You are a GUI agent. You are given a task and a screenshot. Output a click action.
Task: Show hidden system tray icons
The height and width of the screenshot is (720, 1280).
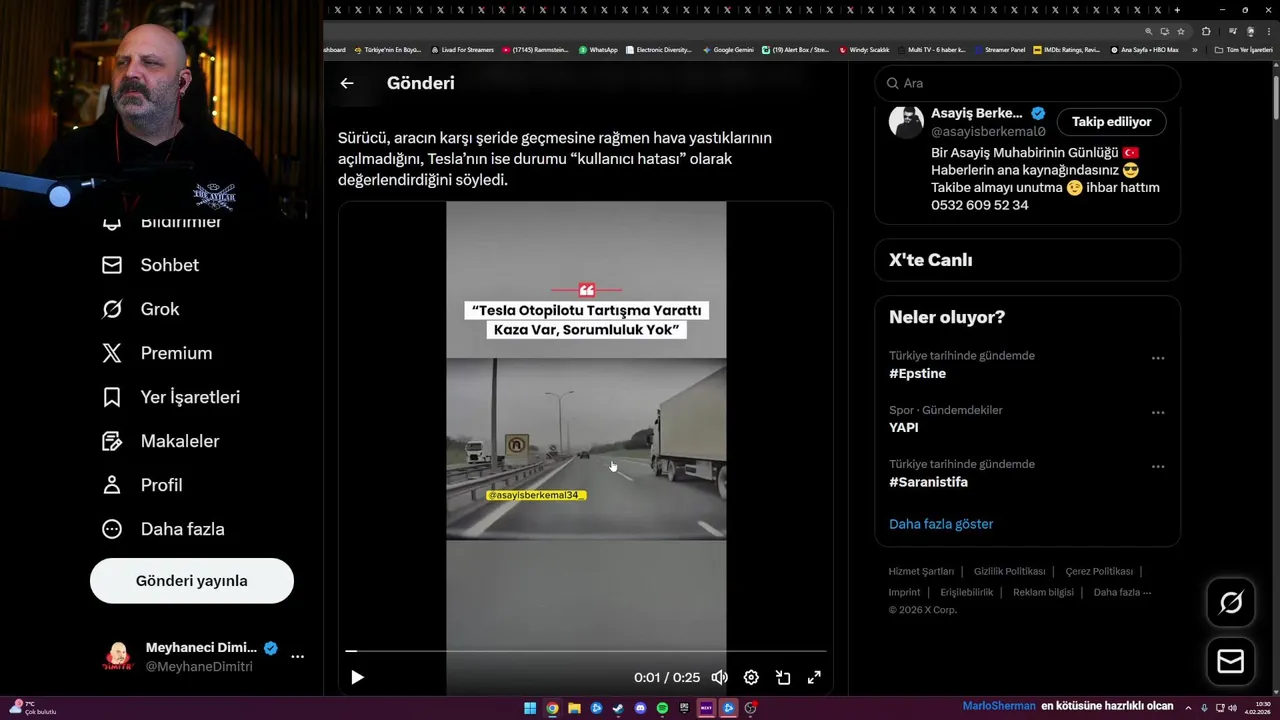(x=1188, y=708)
